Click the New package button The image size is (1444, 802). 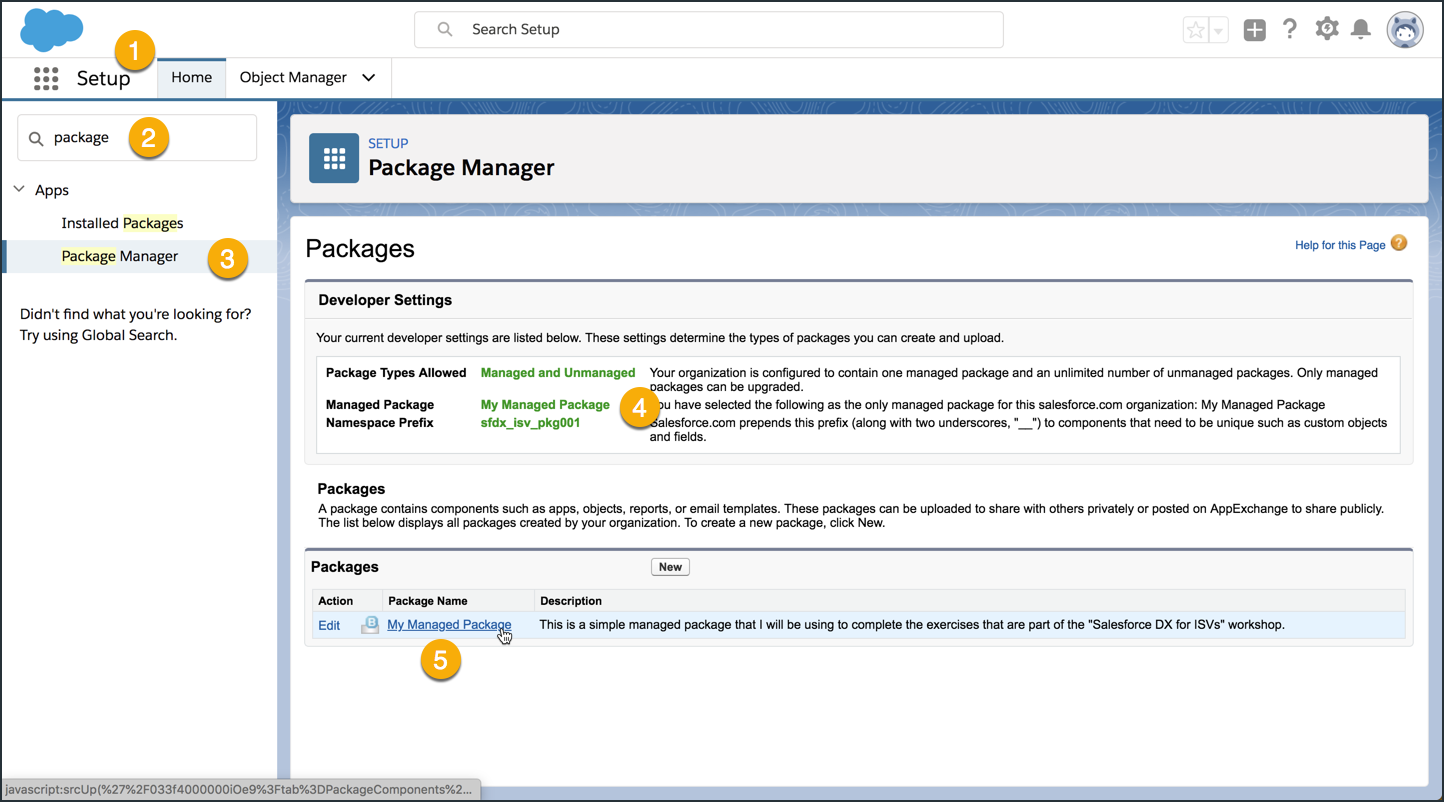(x=670, y=567)
